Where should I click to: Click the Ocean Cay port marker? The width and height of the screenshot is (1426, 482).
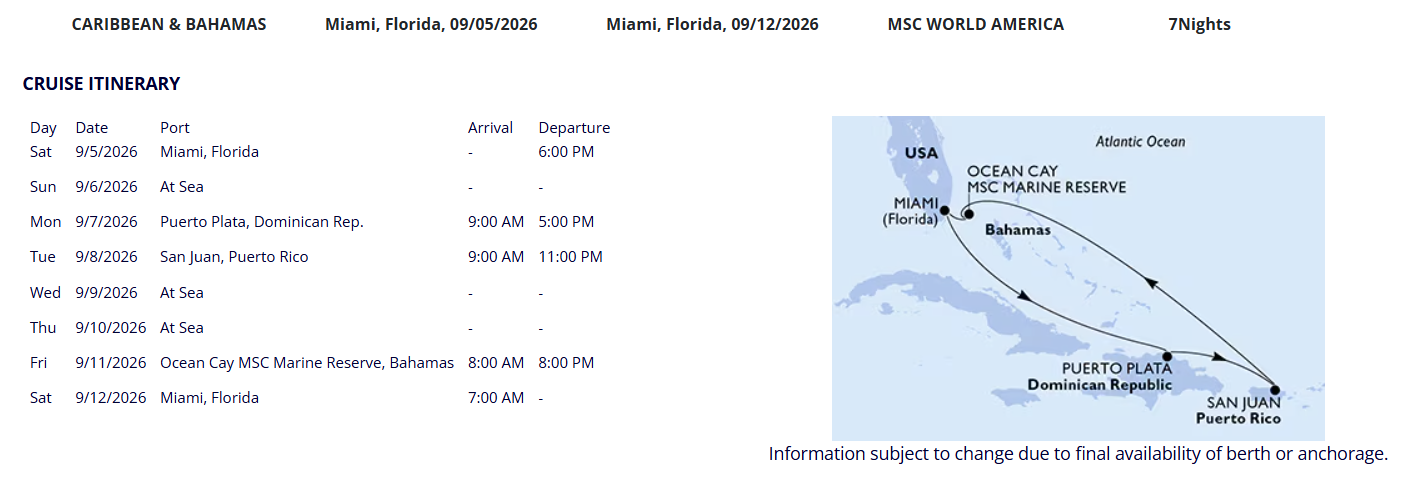[x=967, y=212]
